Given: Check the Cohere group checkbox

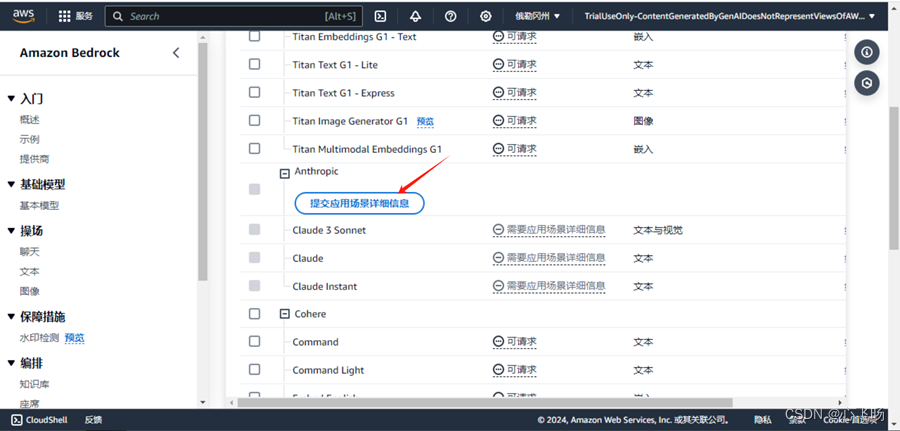Looking at the screenshot, I should pyautogui.click(x=254, y=314).
